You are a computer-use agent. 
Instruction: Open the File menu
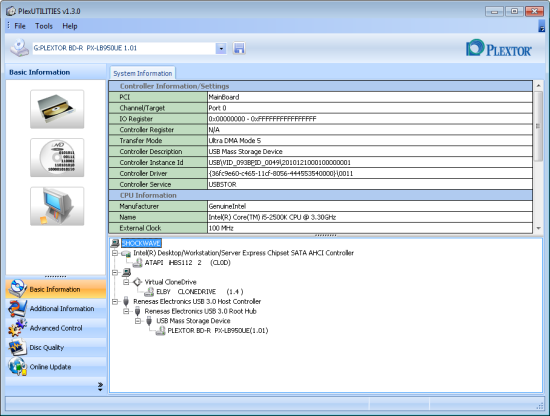coord(20,26)
